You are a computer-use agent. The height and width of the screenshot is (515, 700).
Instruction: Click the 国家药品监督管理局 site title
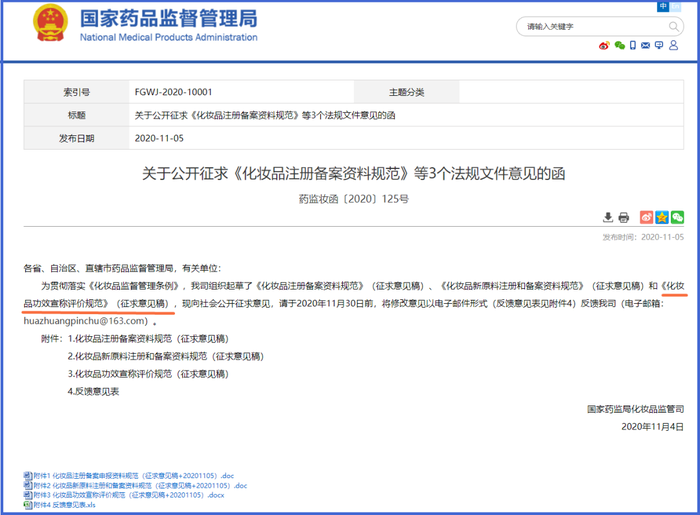tap(169, 19)
